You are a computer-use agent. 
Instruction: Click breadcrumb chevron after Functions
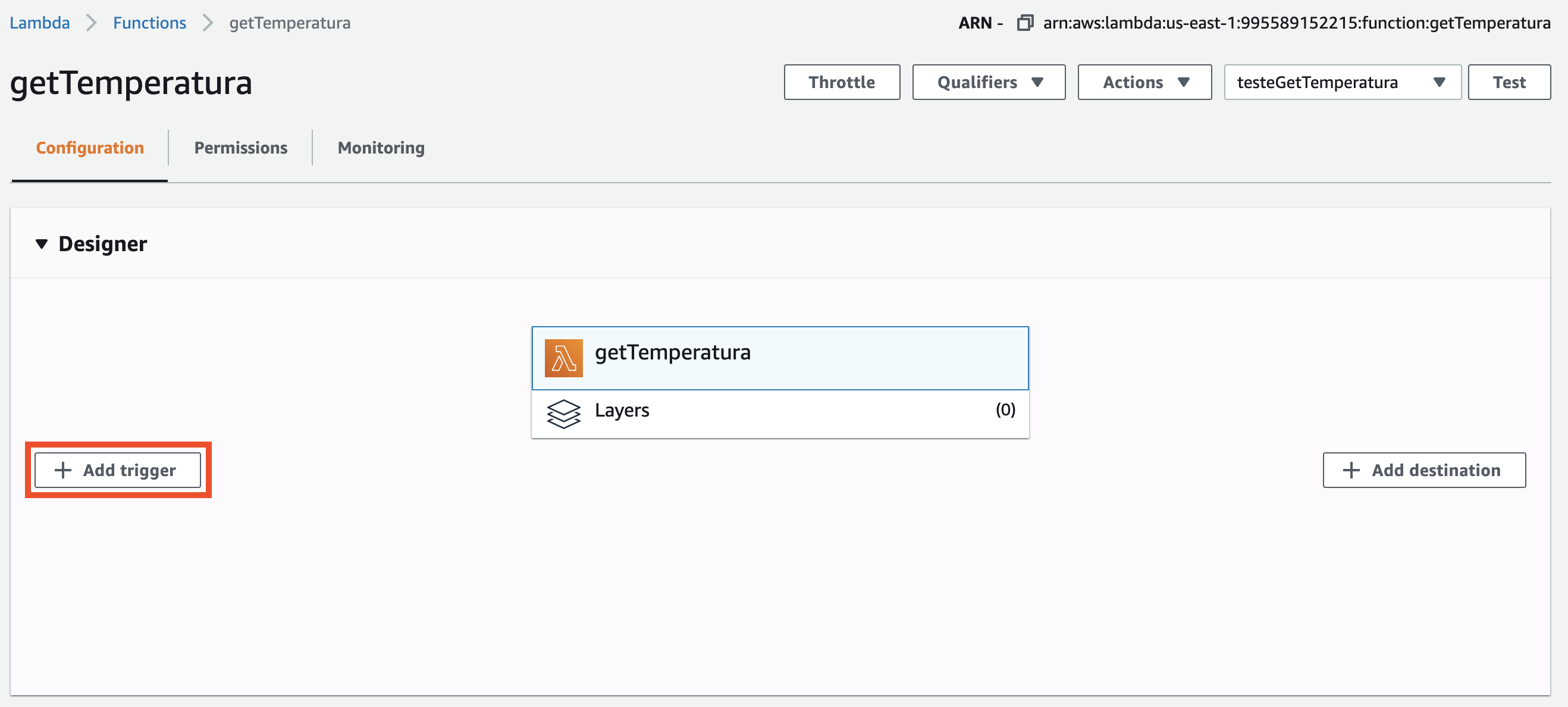coord(208,23)
